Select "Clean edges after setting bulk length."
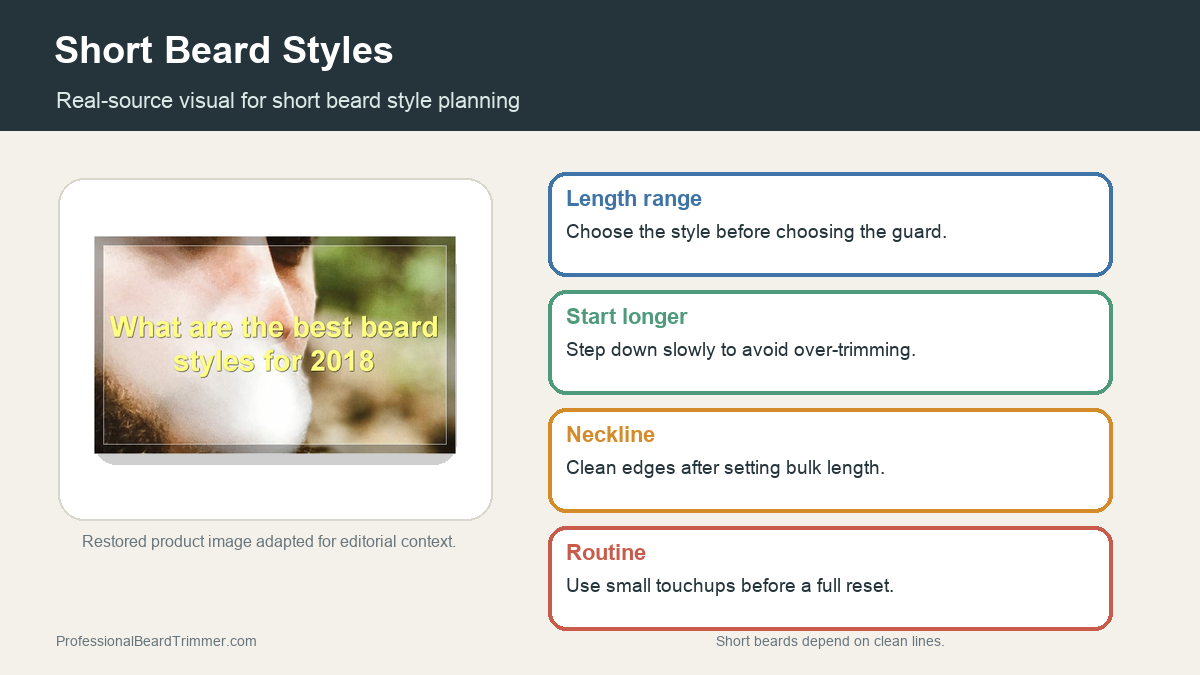Viewport: 1200px width, 675px height. pos(726,468)
